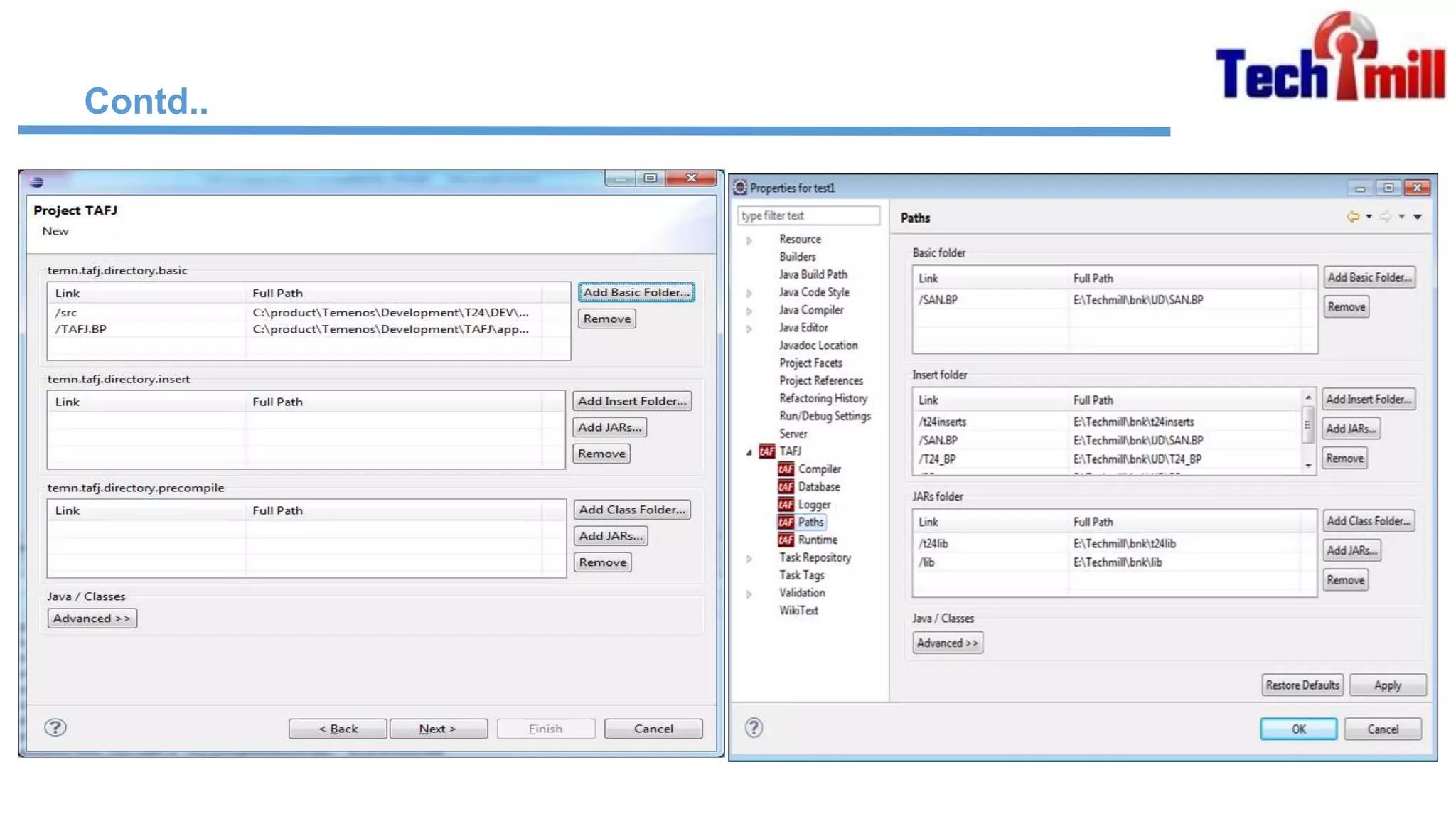
Task: Click the type filter text field
Action: [808, 215]
